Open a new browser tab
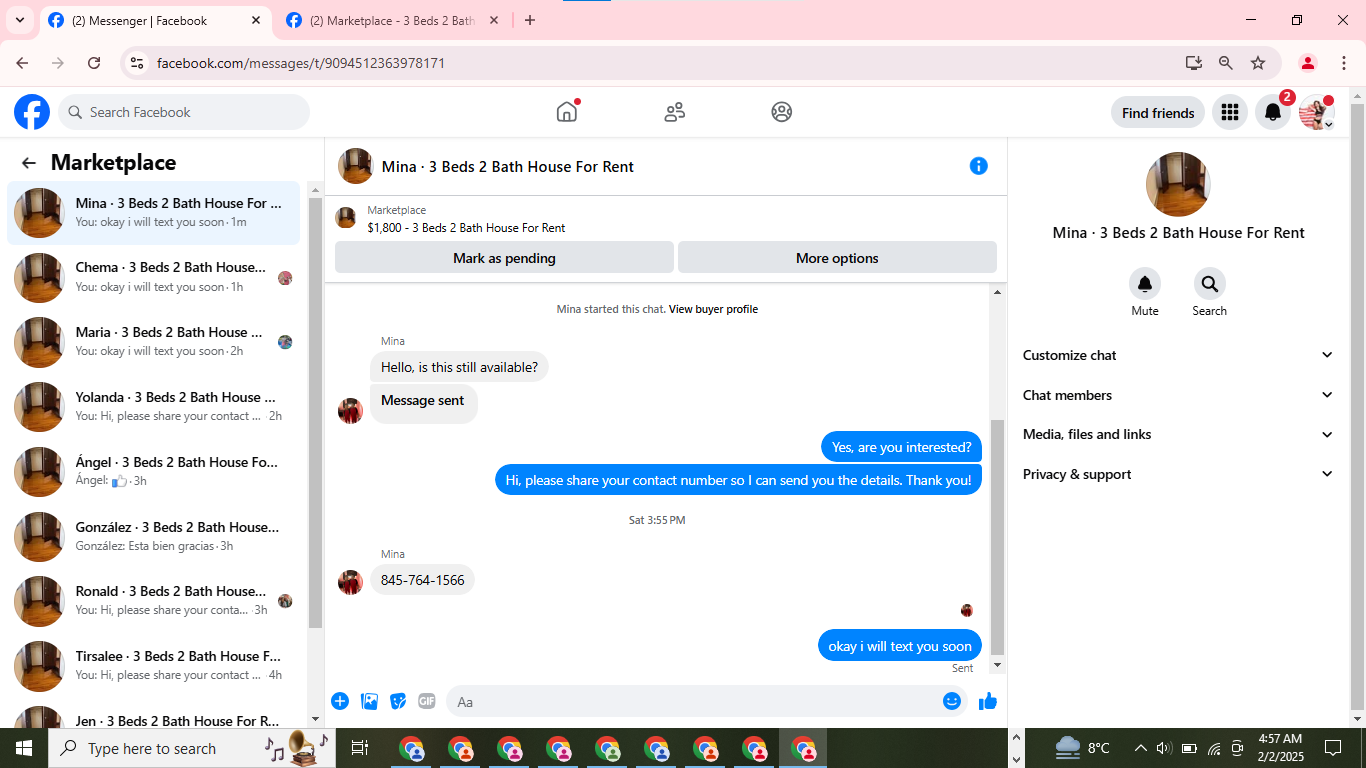Screen dimensions: 1366x768 tap(530, 20)
